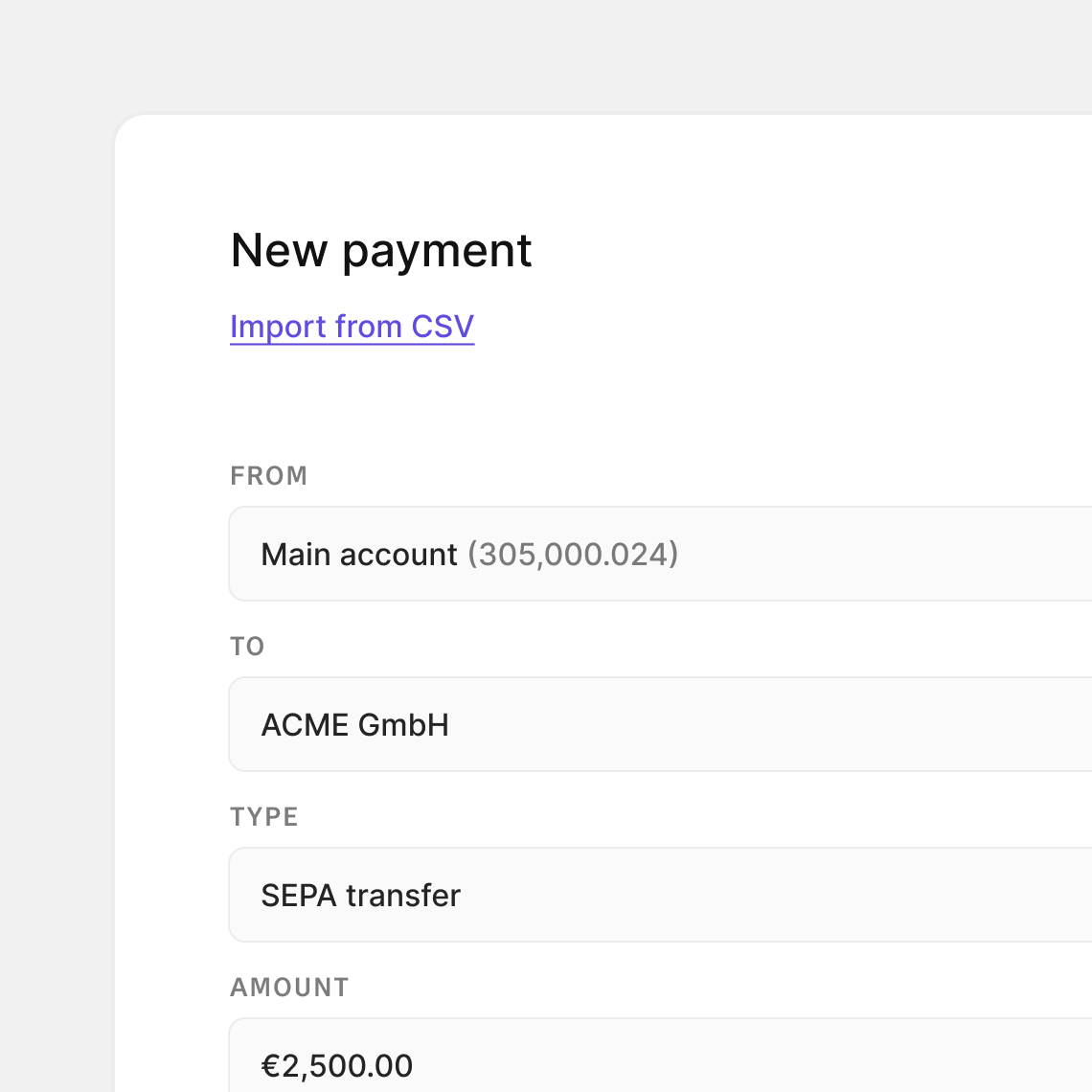This screenshot has height=1092, width=1092.
Task: Click the word Import in the link
Action: (279, 327)
